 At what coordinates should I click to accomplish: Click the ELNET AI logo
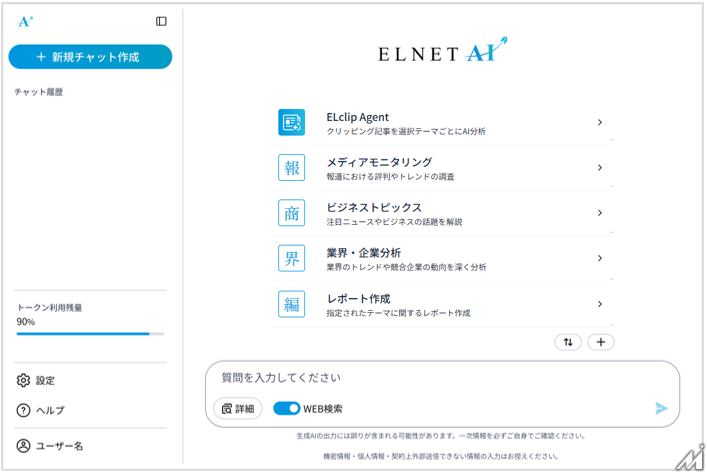tap(443, 50)
